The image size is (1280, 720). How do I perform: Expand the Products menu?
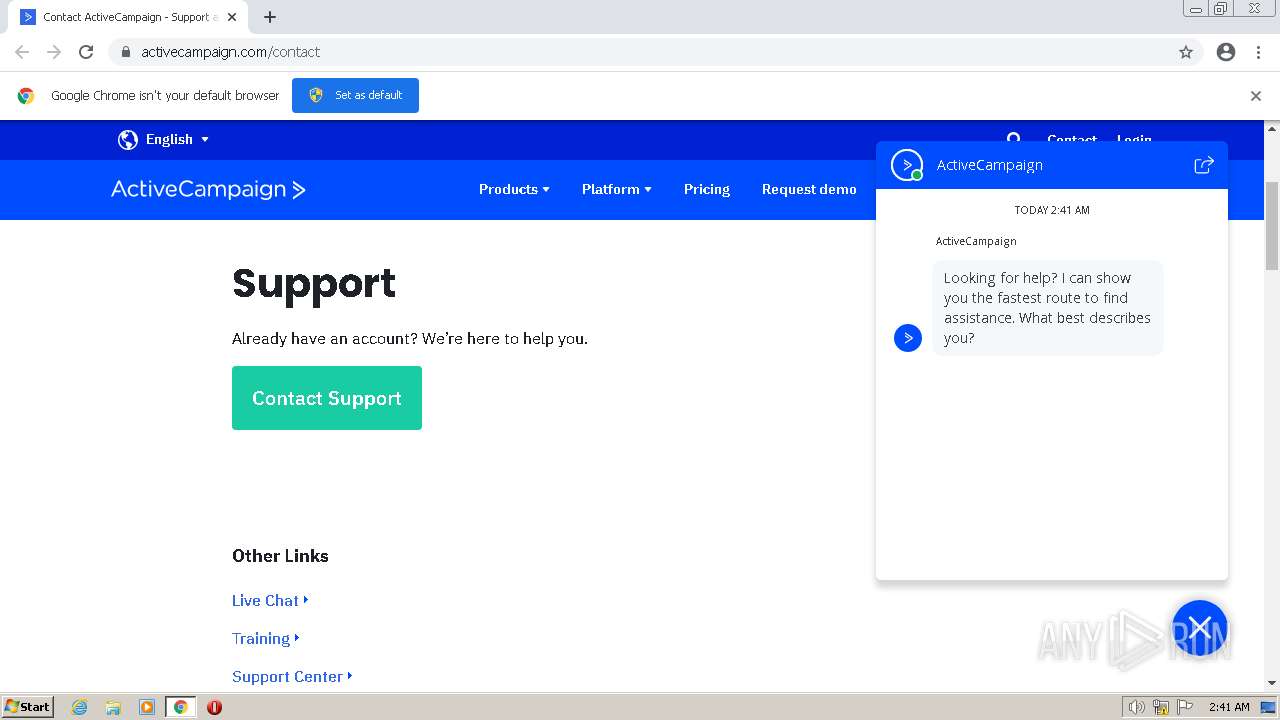pos(514,189)
